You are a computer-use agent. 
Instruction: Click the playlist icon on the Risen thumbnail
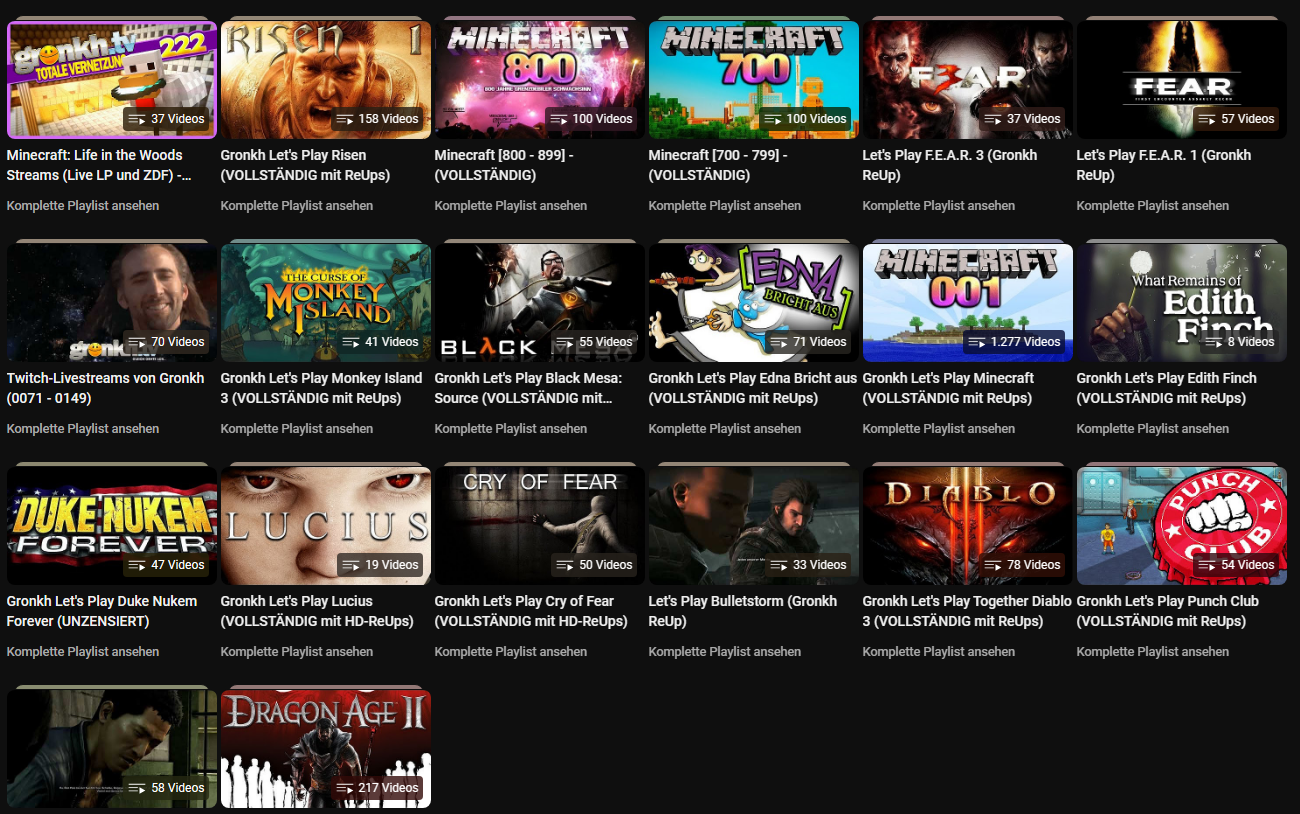[345, 119]
